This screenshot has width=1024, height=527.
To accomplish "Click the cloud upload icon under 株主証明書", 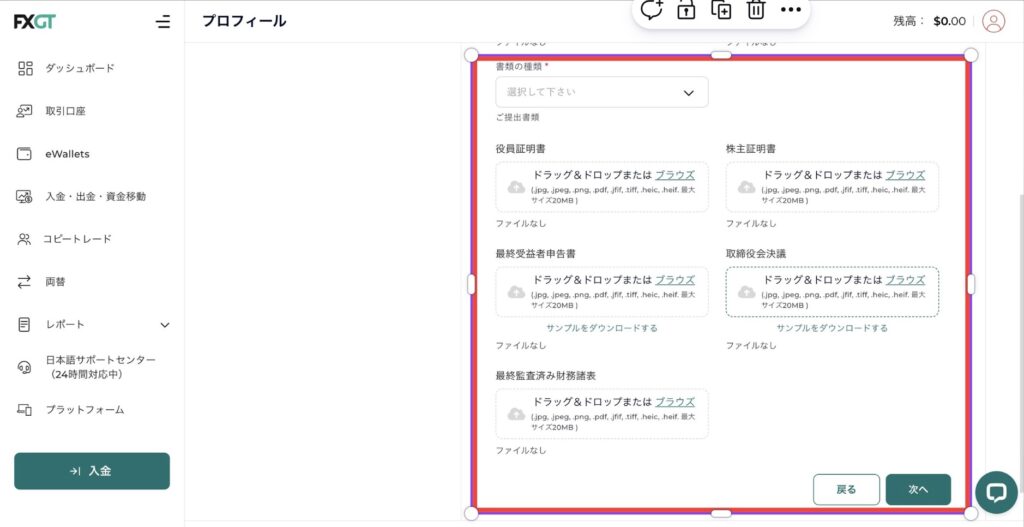I will tap(746, 187).
